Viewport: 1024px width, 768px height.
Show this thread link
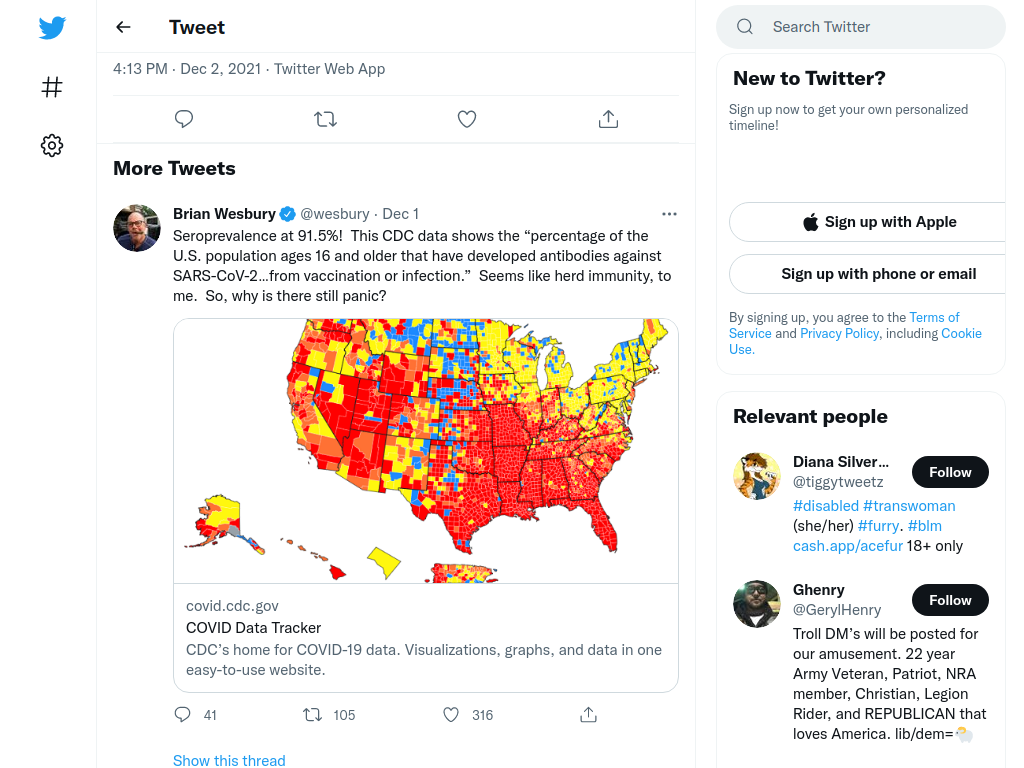(229, 761)
